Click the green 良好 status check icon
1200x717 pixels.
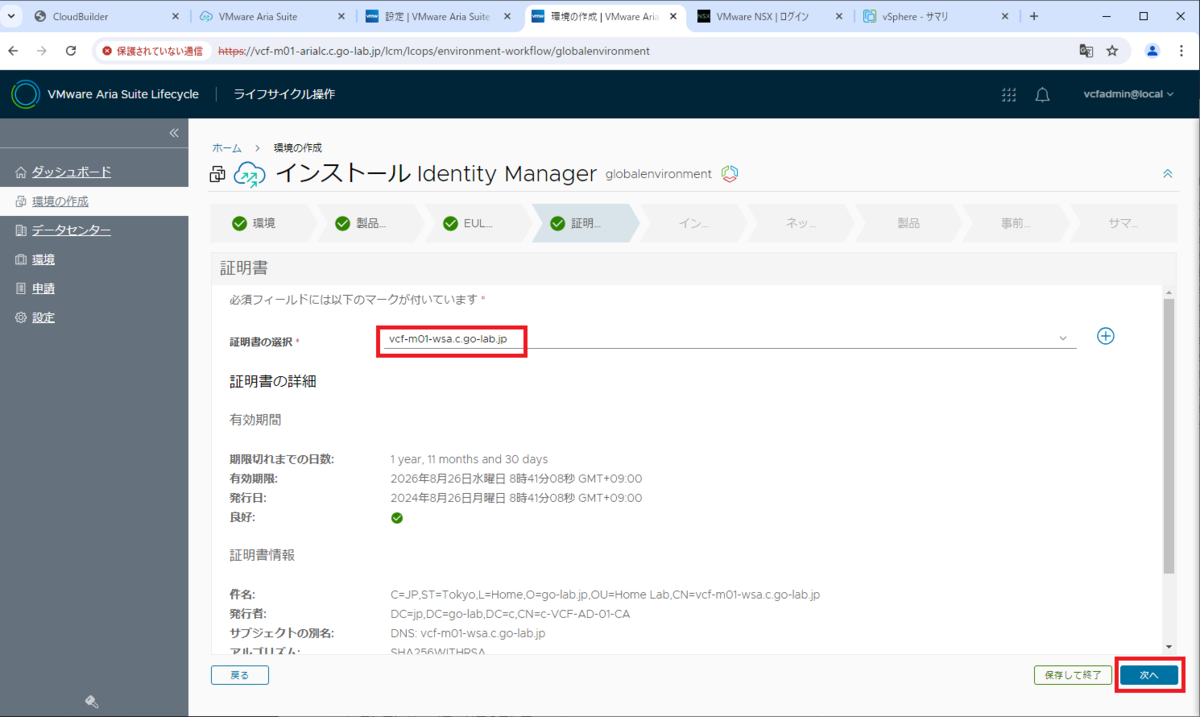coord(397,518)
